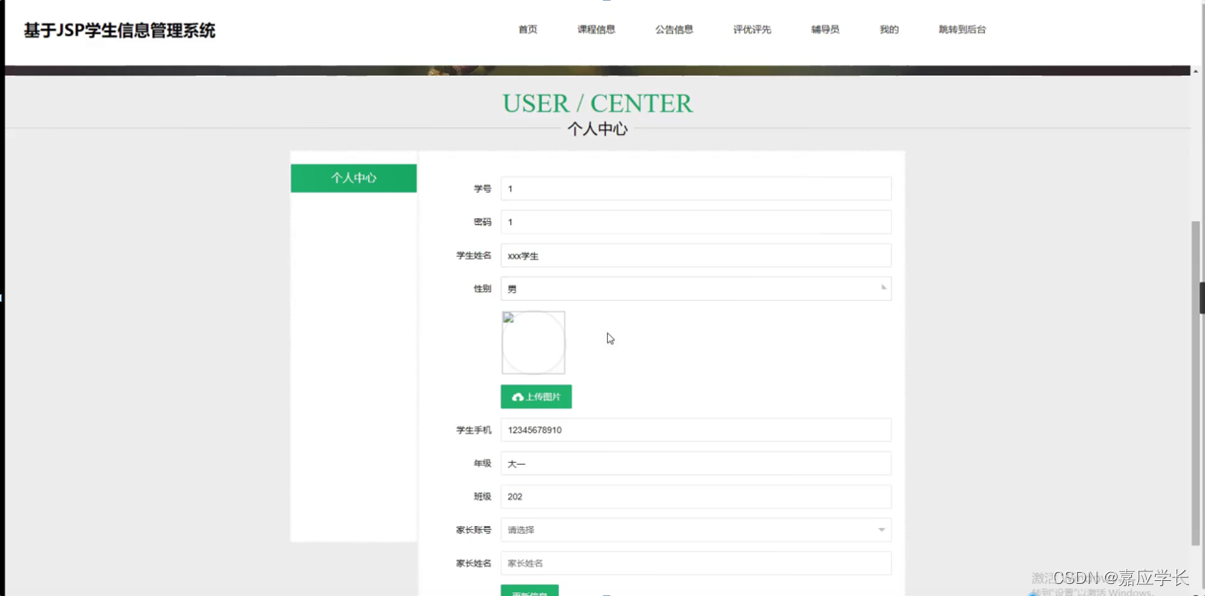This screenshot has height=596, width=1205.
Task: Click the 家长账号 field label
Action: tap(474, 530)
